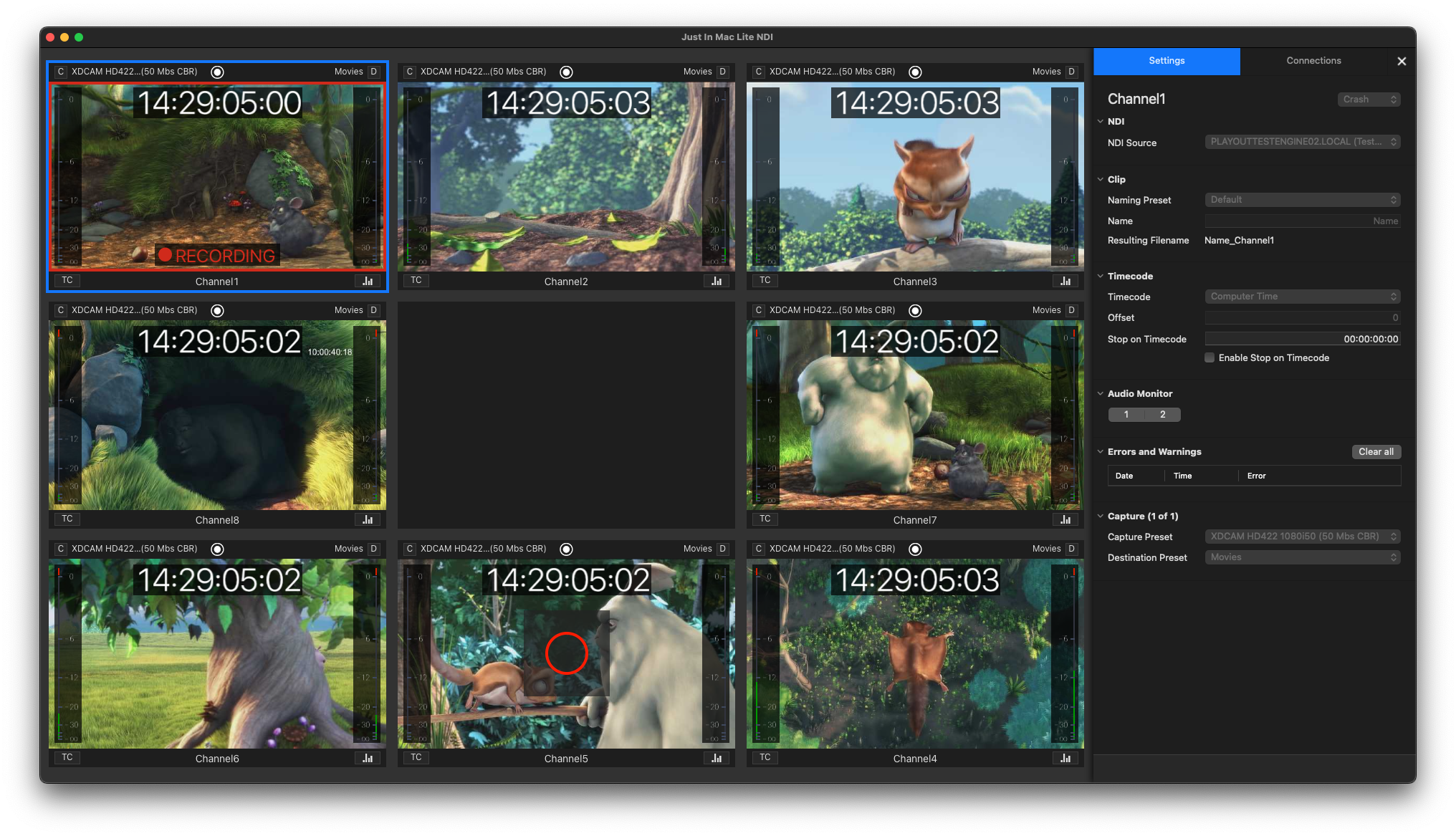
Task: Click the D icon on Channel8 header
Action: 373,310
